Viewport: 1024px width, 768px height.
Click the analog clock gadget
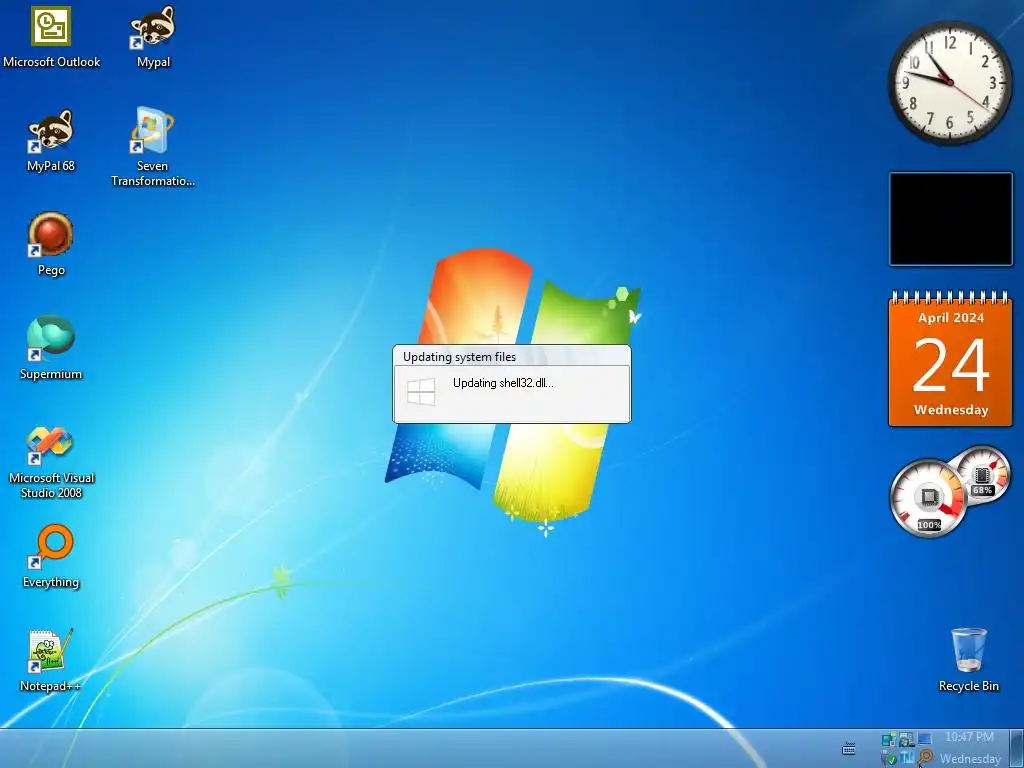[950, 82]
